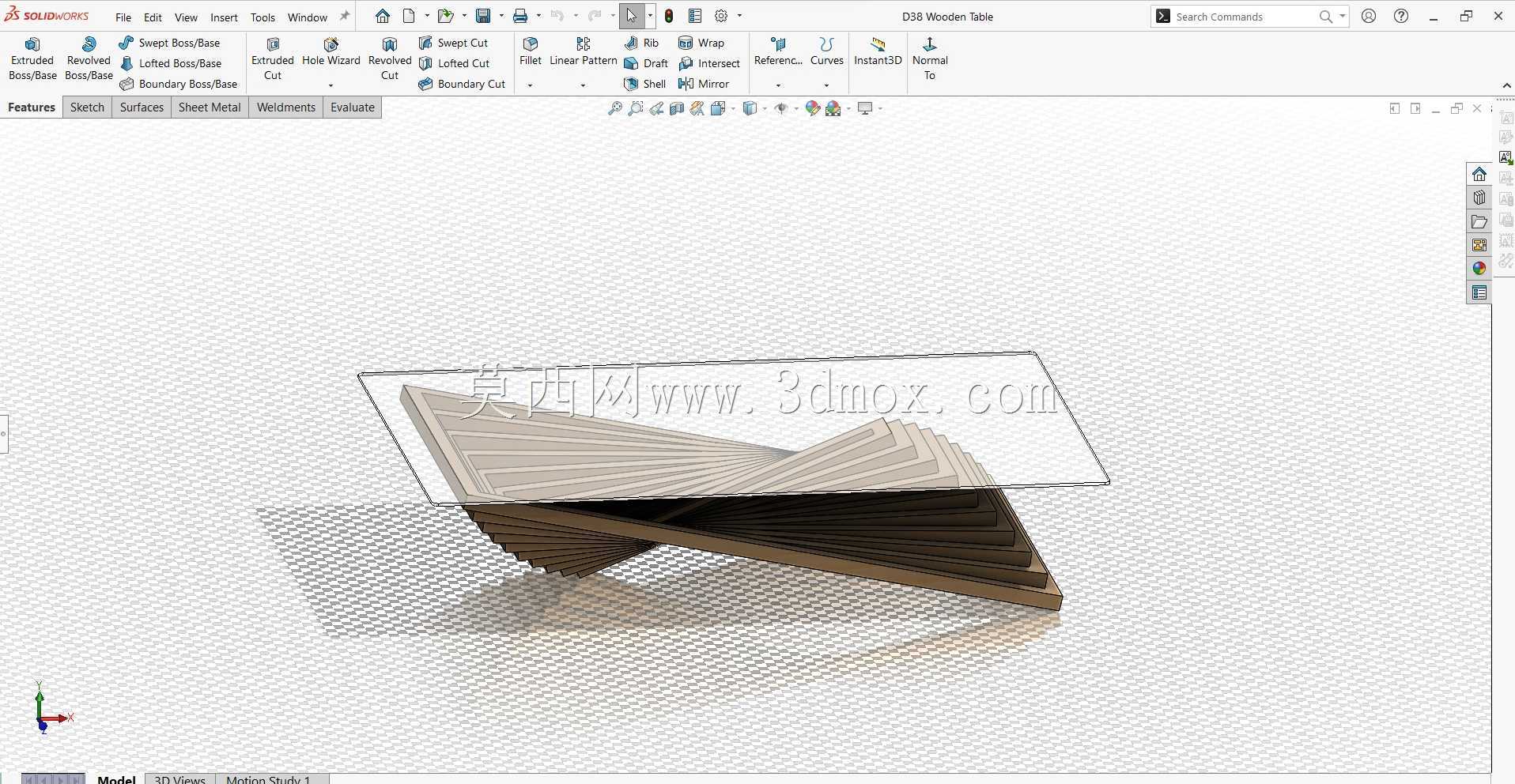Add a Rib feature
The image size is (1515, 784).
[x=641, y=43]
